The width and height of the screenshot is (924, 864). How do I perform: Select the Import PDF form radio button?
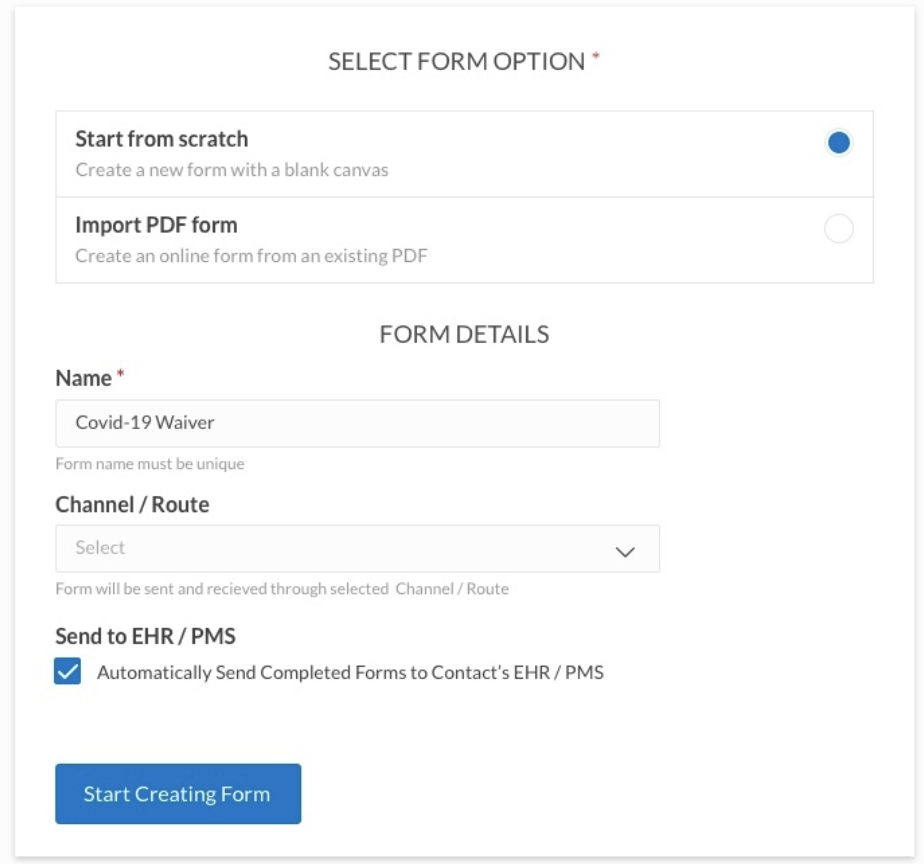[838, 229]
